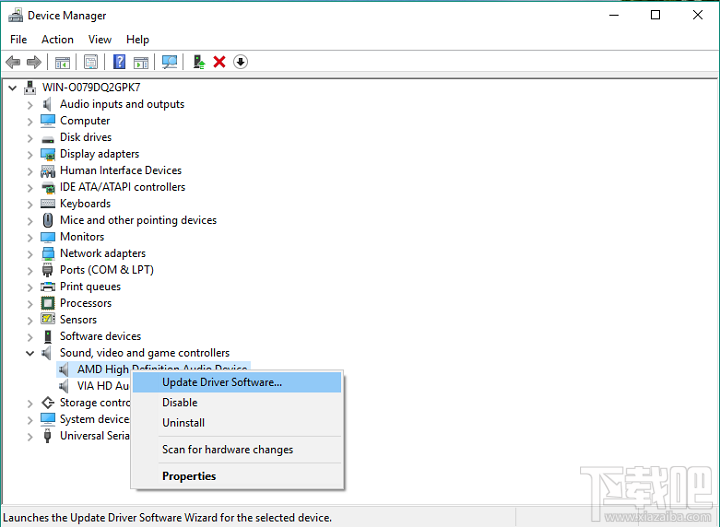
Task: Click the Mice and other pointing devices icon
Action: pos(48,220)
